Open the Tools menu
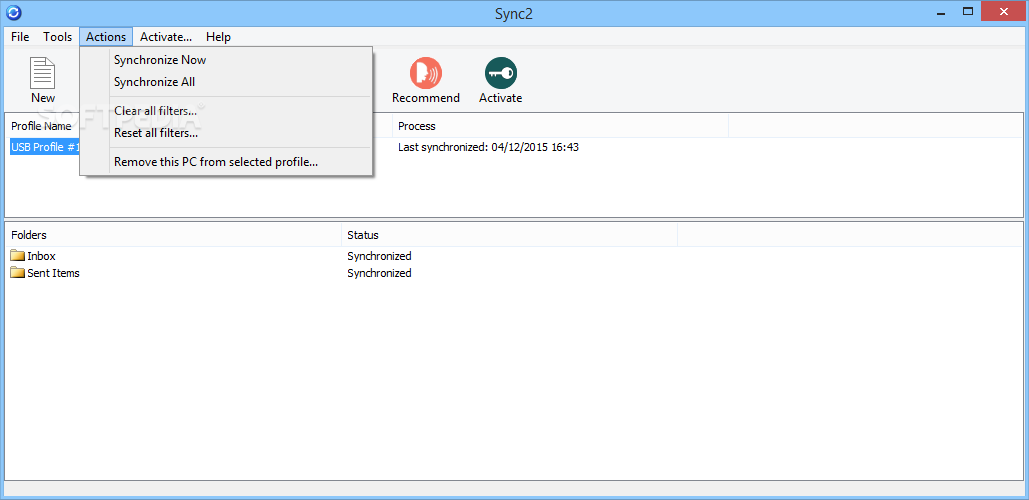The height and width of the screenshot is (500, 1029). point(57,37)
